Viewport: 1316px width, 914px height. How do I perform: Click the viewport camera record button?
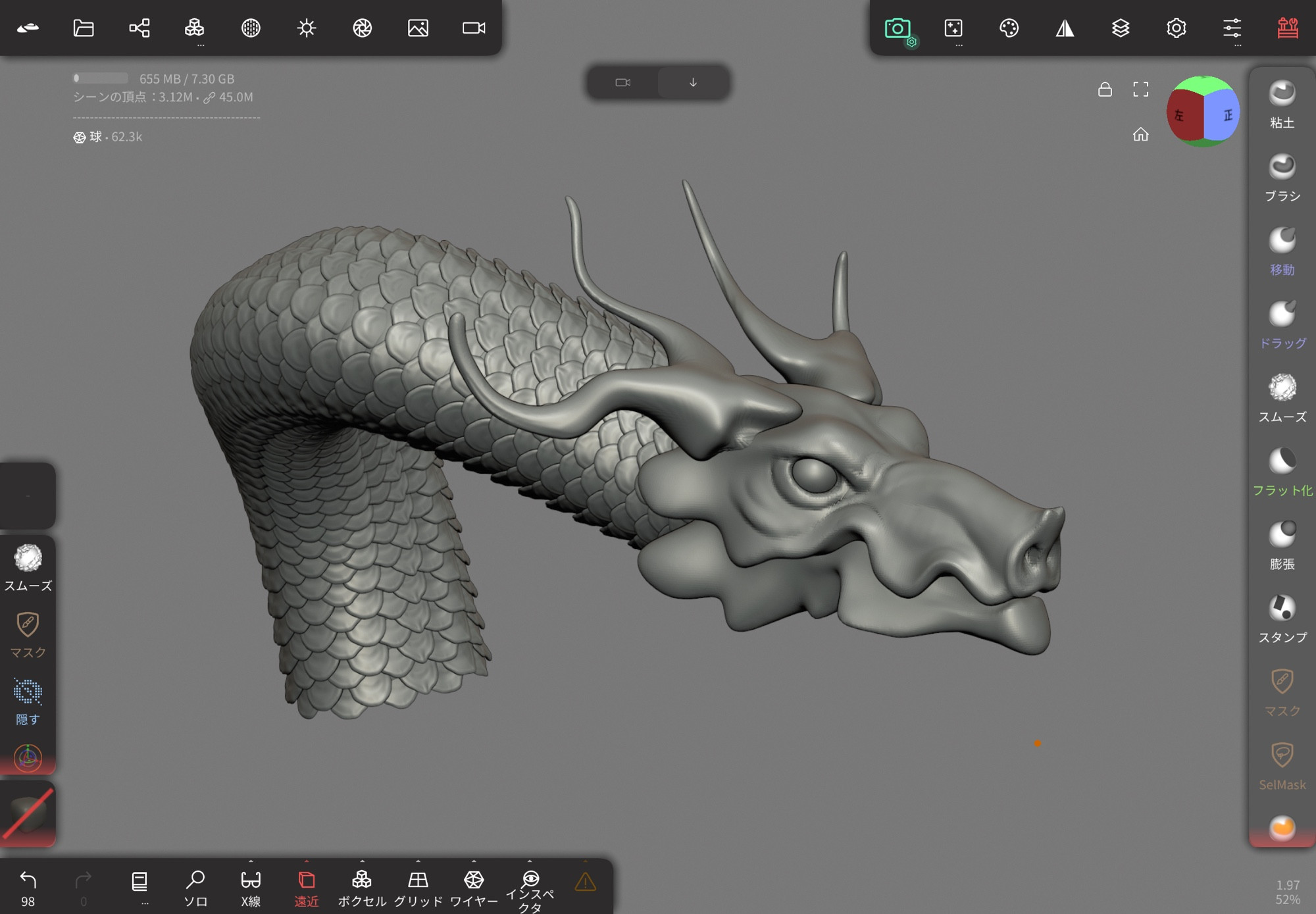pyautogui.click(x=622, y=82)
